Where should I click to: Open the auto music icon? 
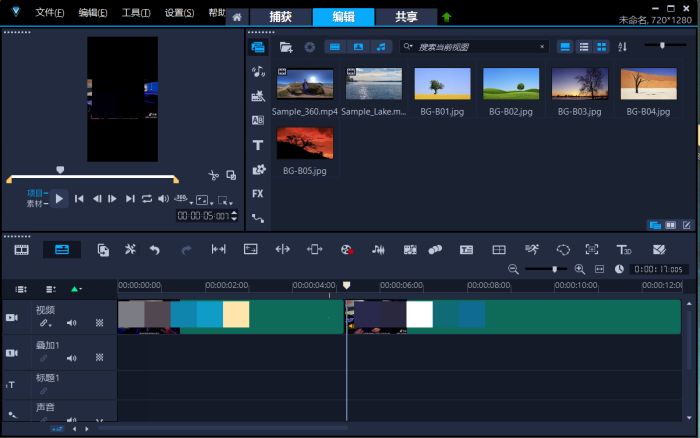coord(410,250)
